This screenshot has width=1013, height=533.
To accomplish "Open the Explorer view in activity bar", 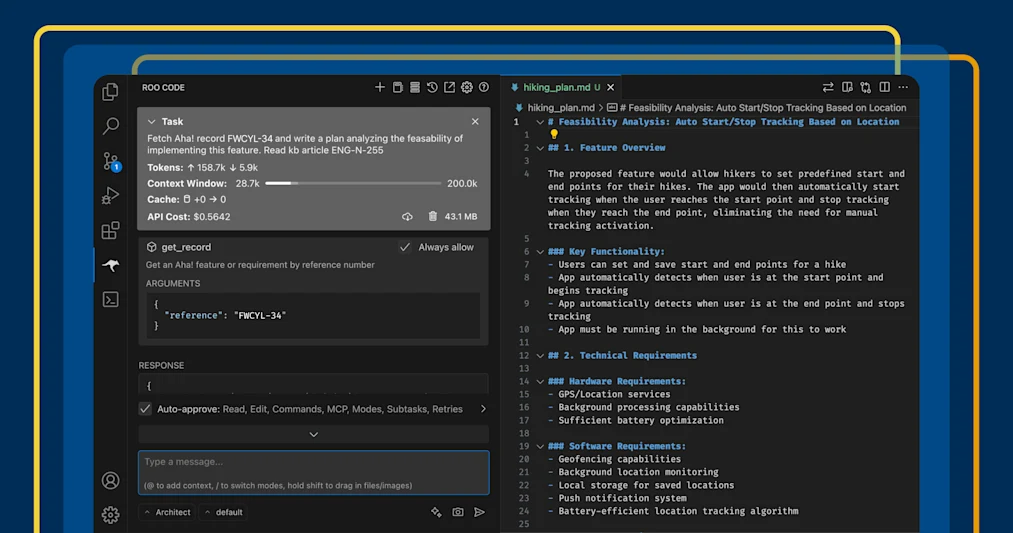I will click(x=110, y=92).
